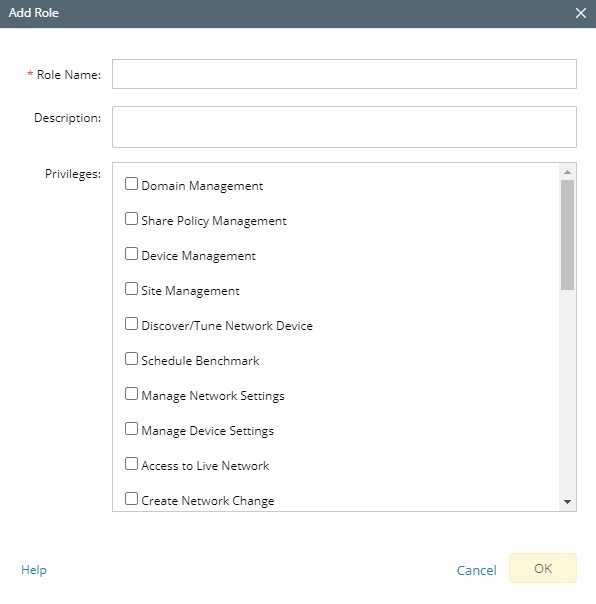596x604 pixels.
Task: Enable Access to Live Network privilege
Action: coord(131,464)
